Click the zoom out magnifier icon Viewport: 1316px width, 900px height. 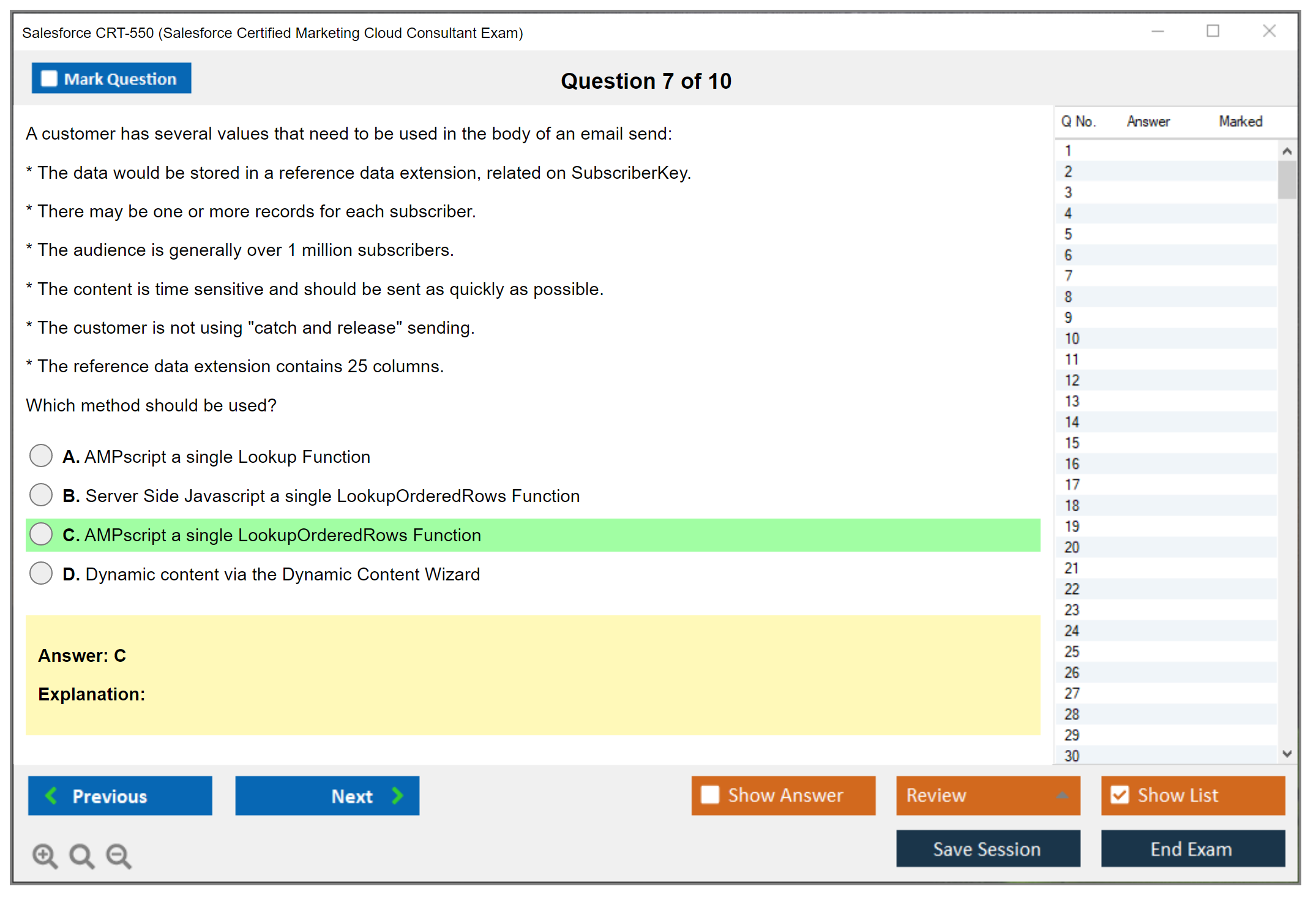[119, 855]
